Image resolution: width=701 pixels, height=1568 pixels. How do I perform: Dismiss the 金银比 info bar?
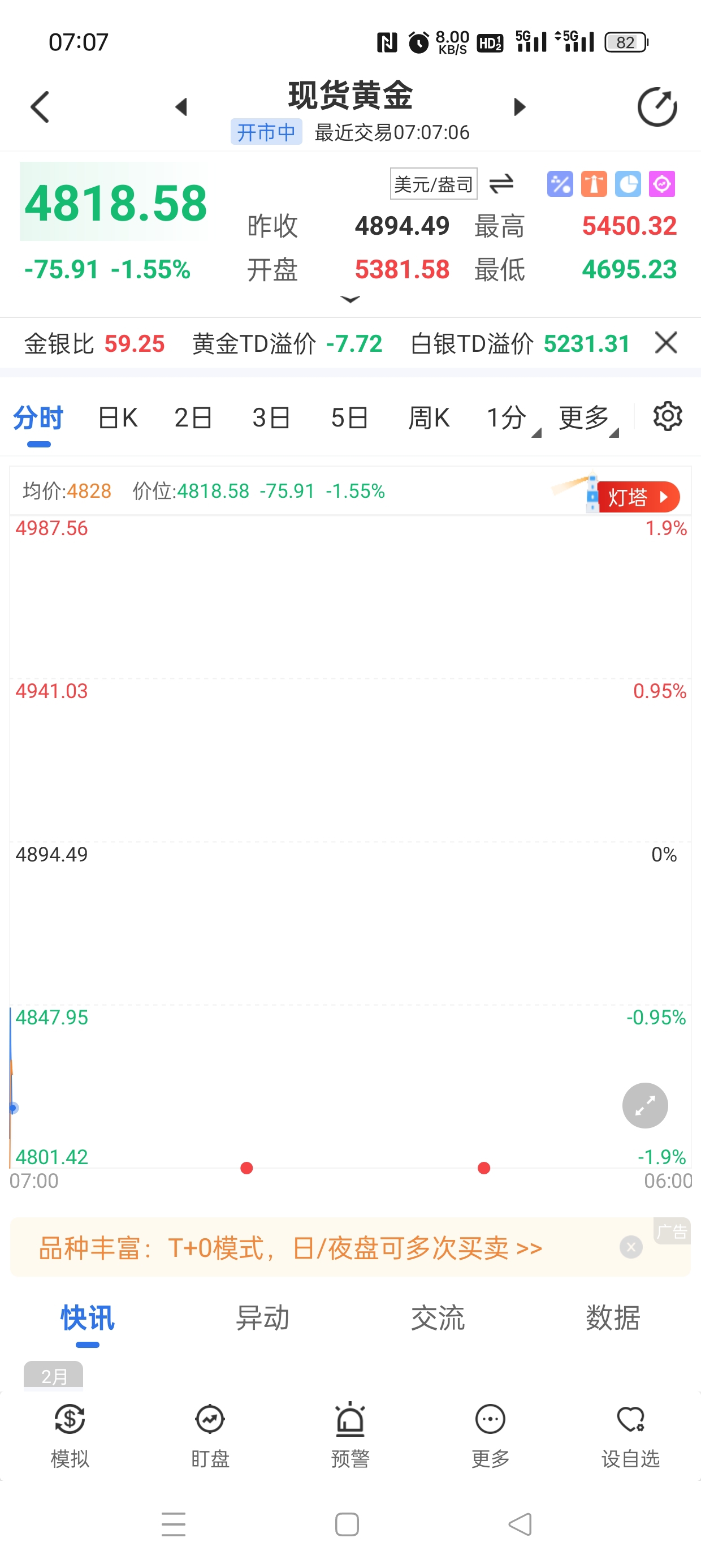667,343
